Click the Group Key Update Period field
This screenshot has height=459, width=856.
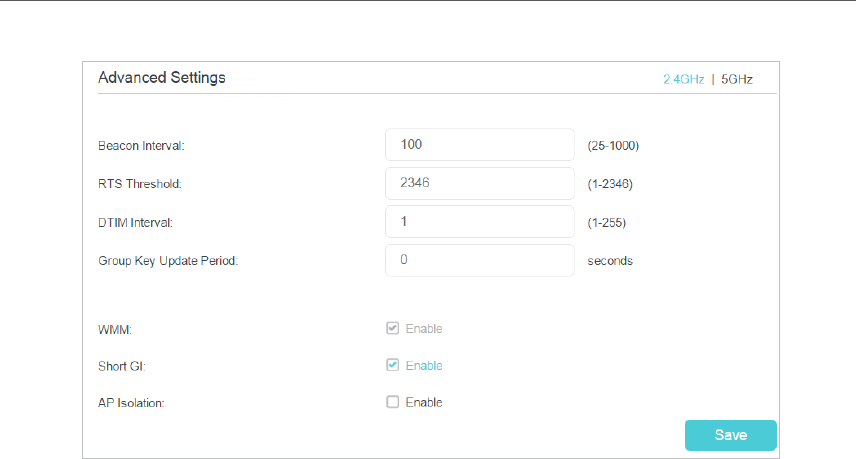click(480, 260)
